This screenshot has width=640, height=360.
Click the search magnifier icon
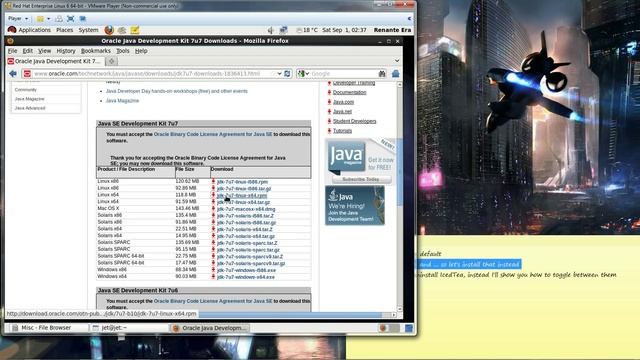tap(382, 73)
